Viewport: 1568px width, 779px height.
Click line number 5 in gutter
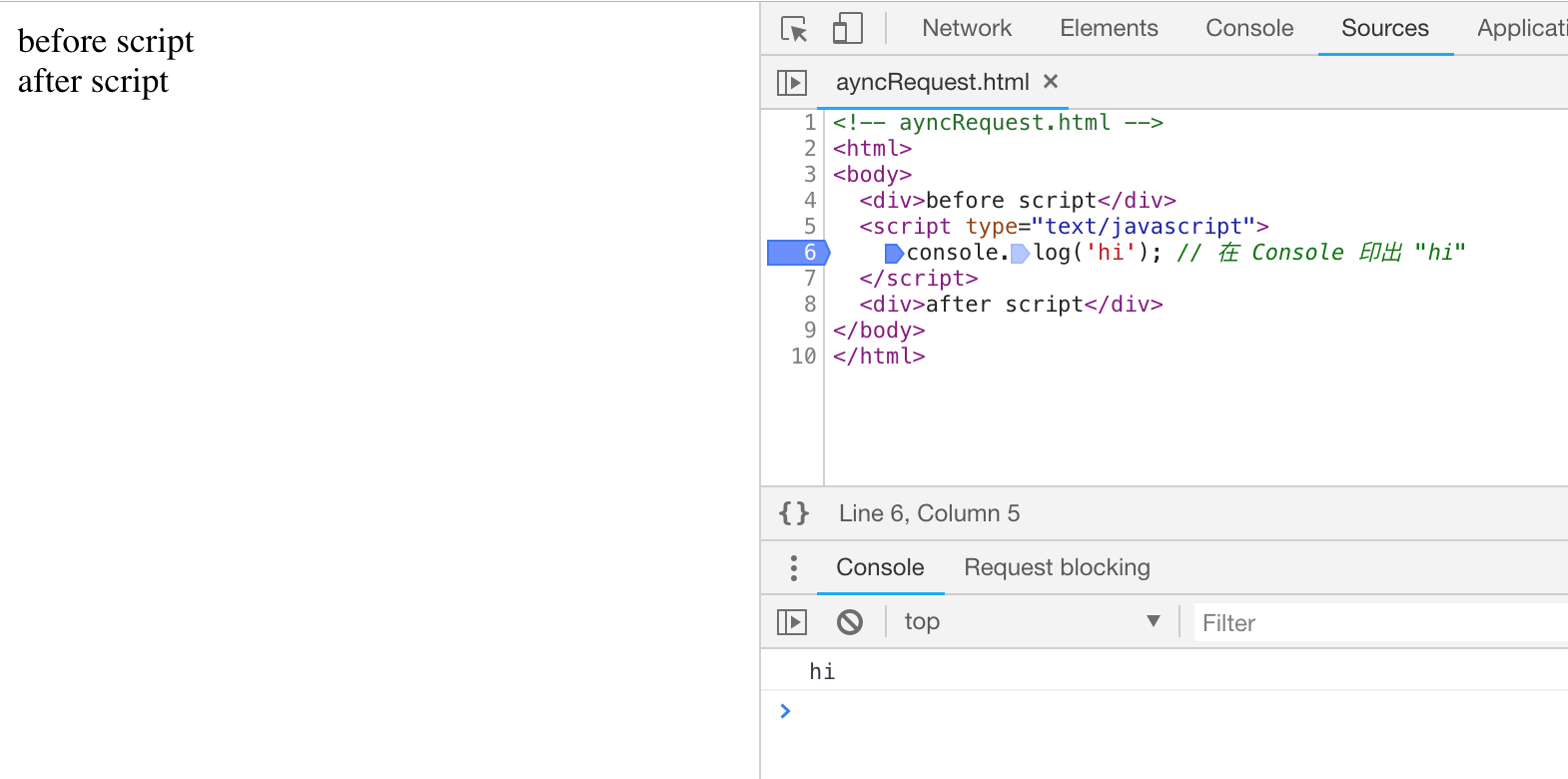(810, 227)
